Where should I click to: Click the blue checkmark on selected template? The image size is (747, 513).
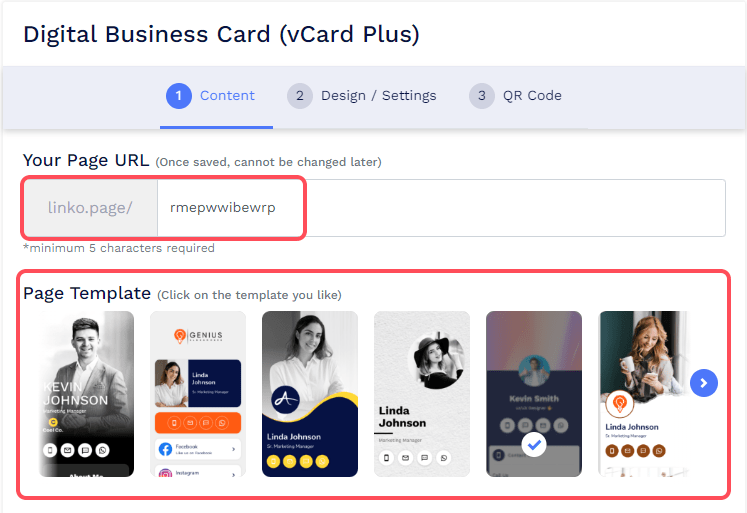(534, 444)
